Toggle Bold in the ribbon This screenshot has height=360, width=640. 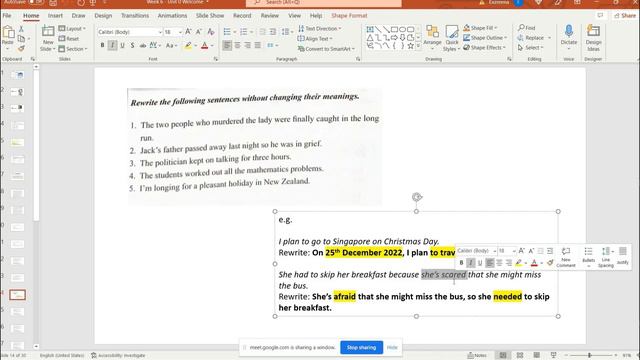click(x=102, y=45)
